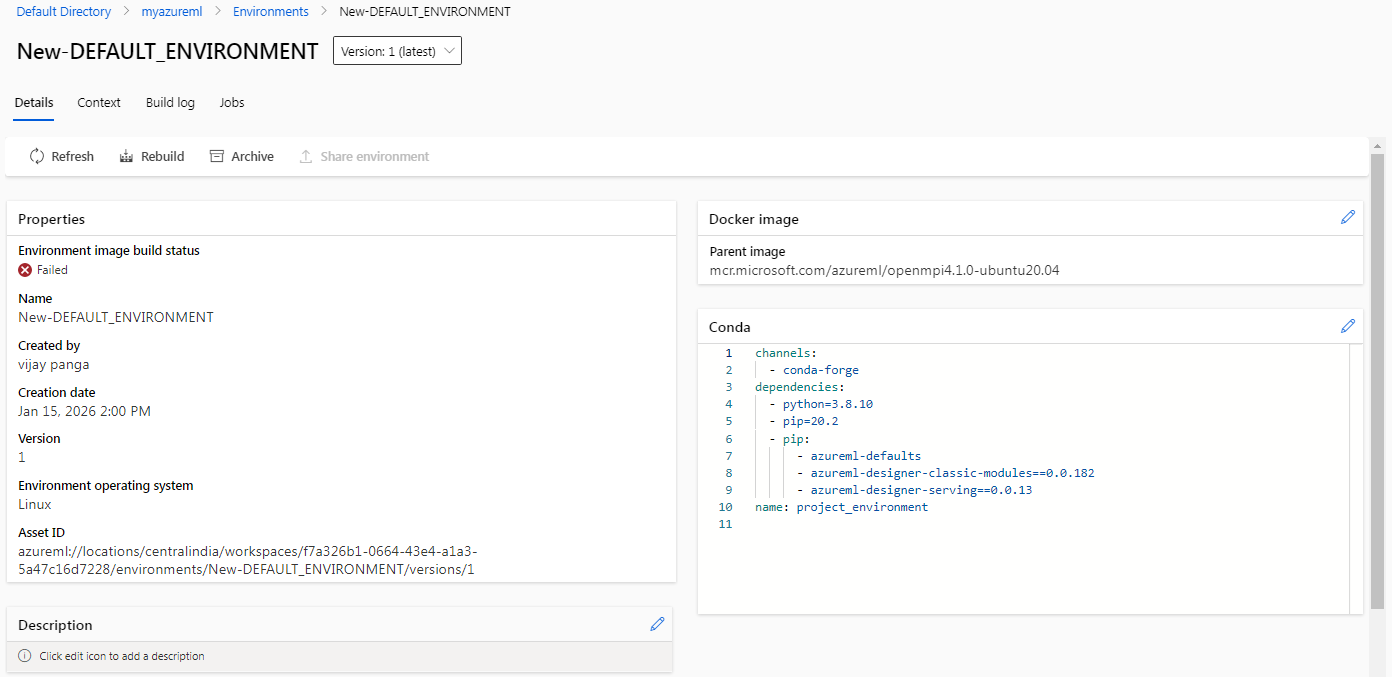Viewport: 1392px width, 677px height.
Task: Open the Version: 1 (latest) dropdown
Action: [x=397, y=51]
